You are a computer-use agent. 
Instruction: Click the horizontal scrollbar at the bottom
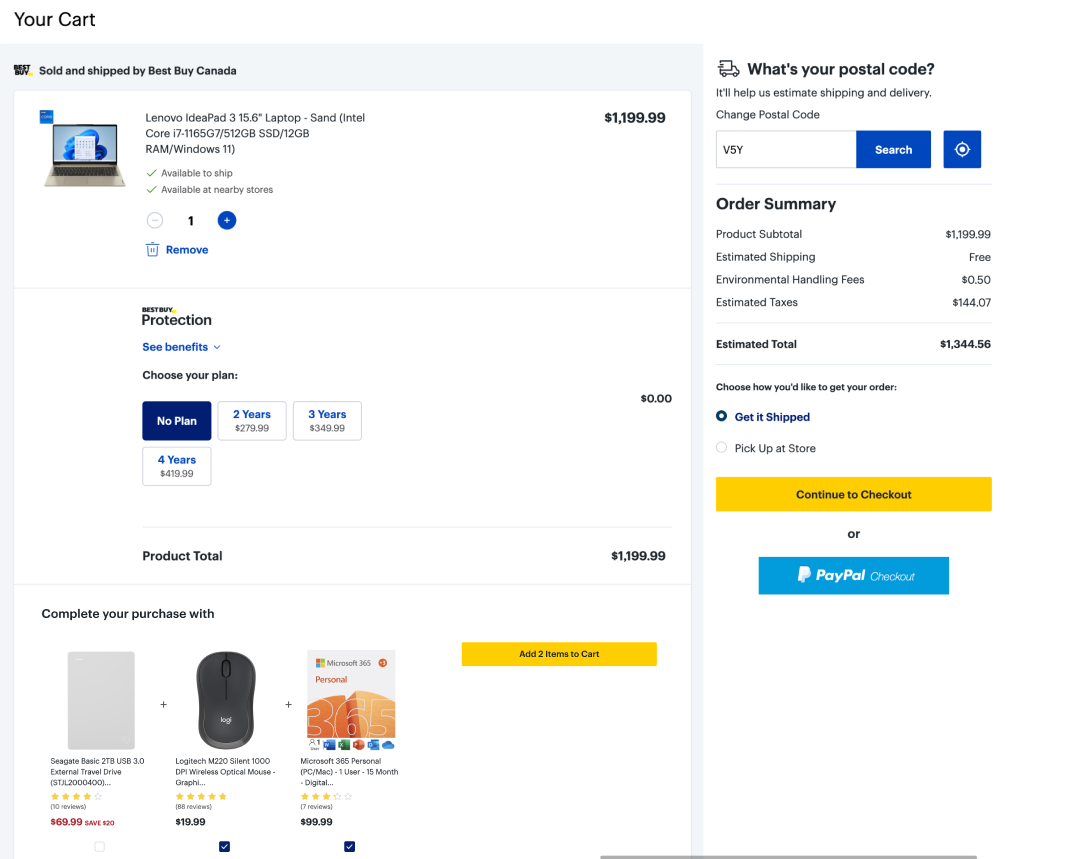tap(788, 856)
